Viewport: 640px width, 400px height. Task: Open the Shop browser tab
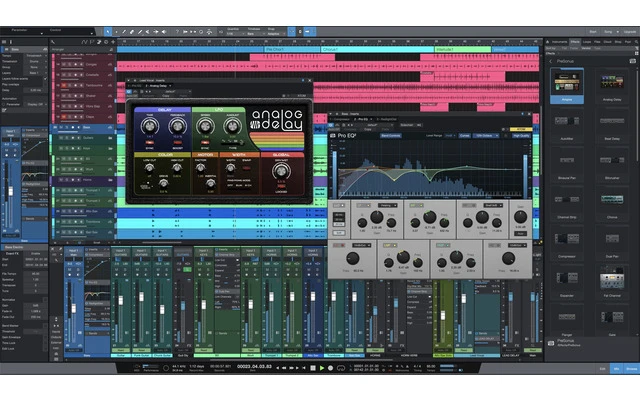[618, 42]
